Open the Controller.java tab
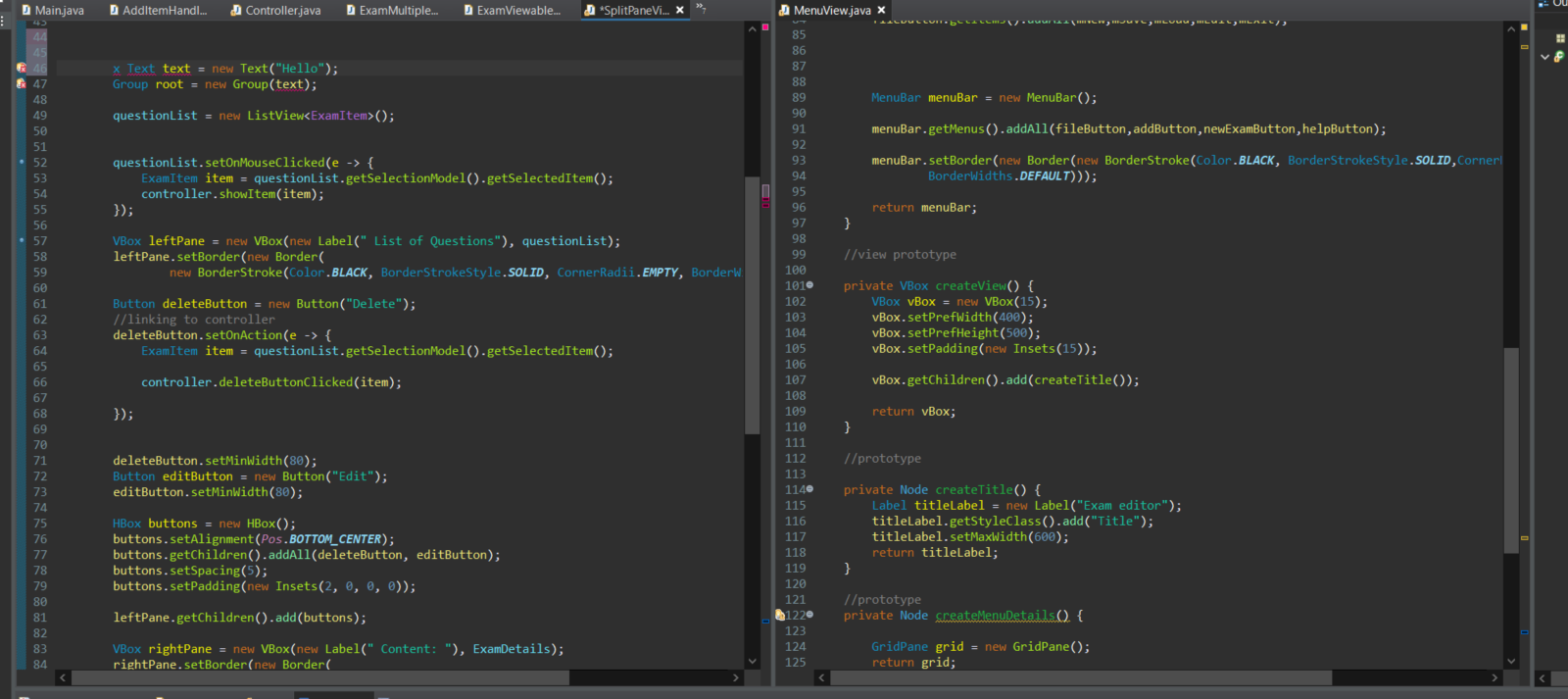Viewport: 1568px width, 699px height. click(x=281, y=10)
